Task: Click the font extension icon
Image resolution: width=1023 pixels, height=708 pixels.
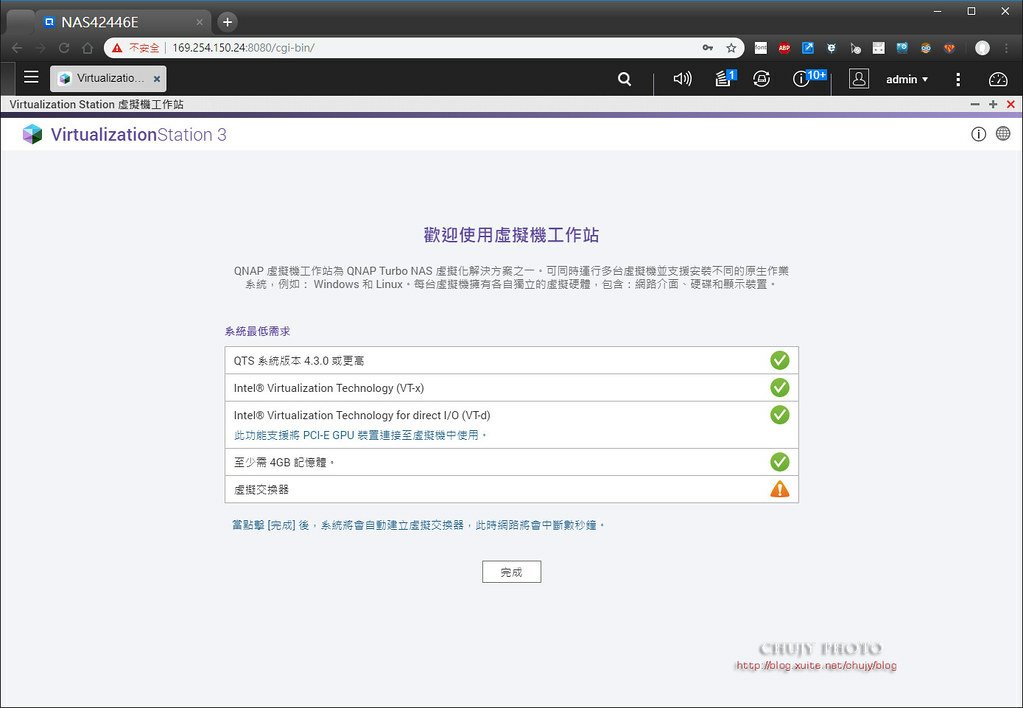Action: (761, 48)
